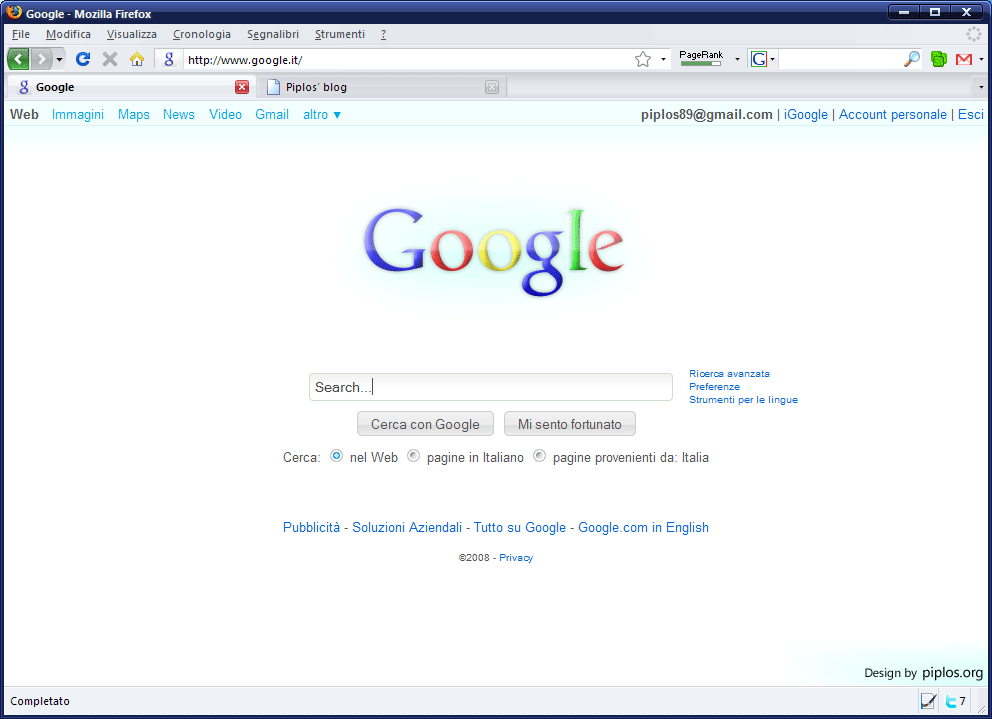Close the Google tab with red X
Viewport: 992px width, 719px height.
click(242, 87)
